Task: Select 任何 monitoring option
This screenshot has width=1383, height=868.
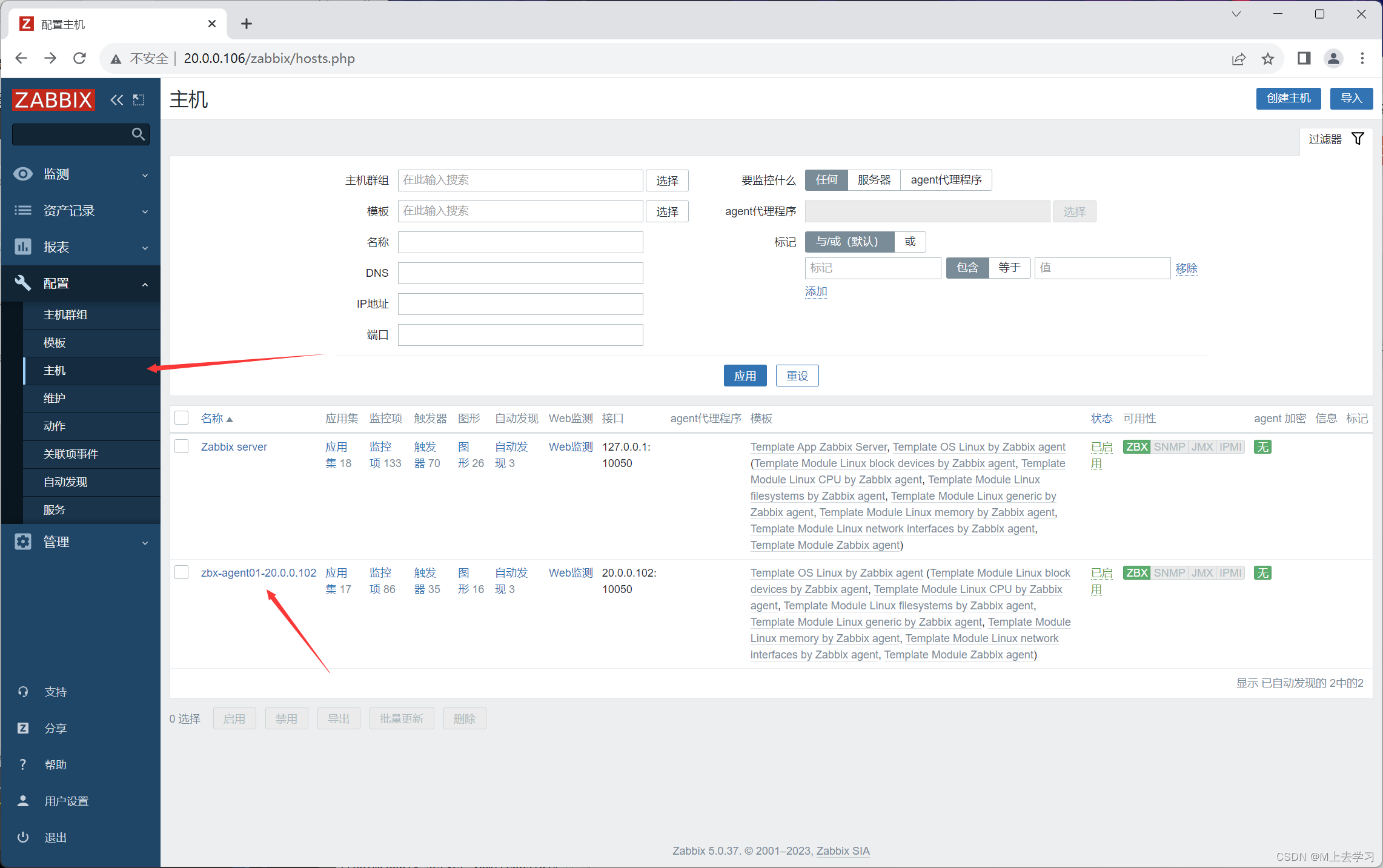Action: click(x=826, y=180)
